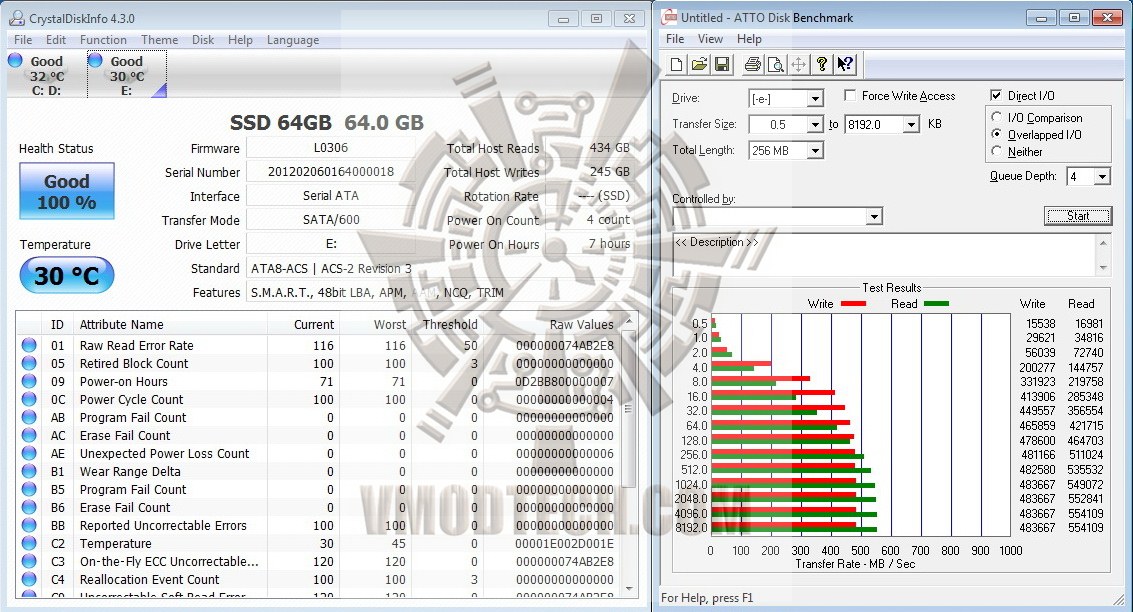1133x612 pixels.
Task: Open ATTO File menu
Action: [675, 39]
